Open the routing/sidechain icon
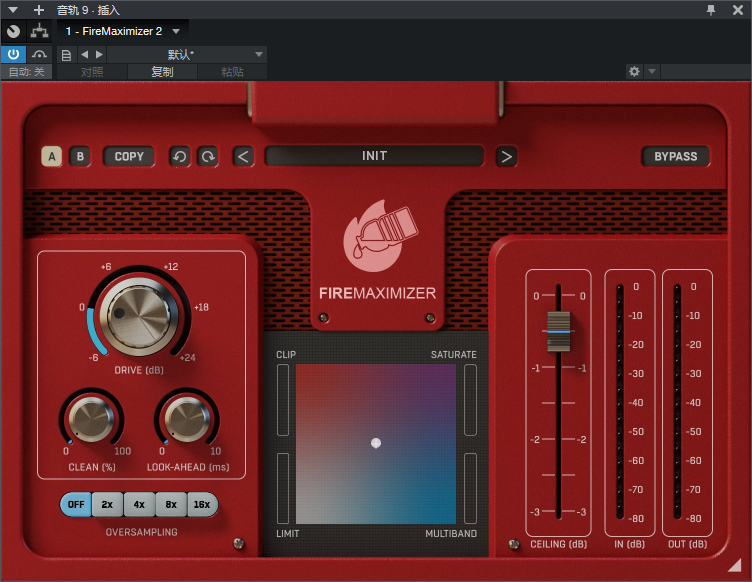Viewport: 752px width, 582px height. pyautogui.click(x=39, y=31)
